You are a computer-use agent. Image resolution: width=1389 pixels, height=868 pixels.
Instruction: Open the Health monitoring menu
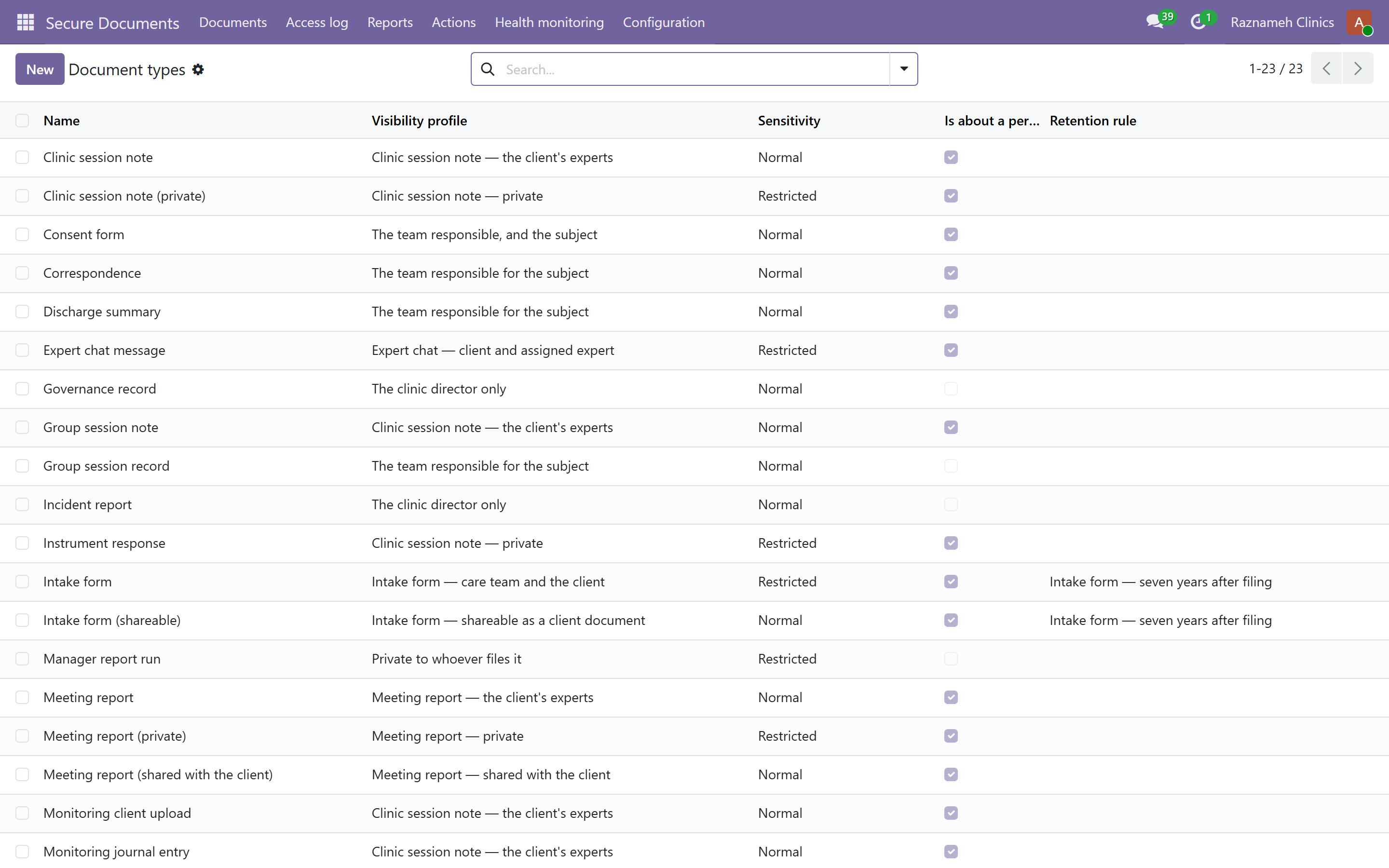tap(549, 22)
